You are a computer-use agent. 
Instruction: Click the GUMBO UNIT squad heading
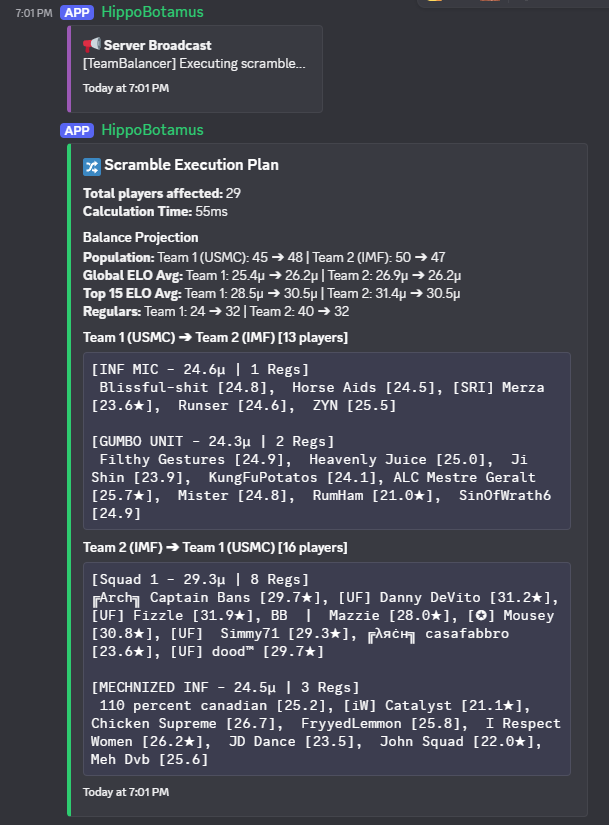tap(213, 441)
